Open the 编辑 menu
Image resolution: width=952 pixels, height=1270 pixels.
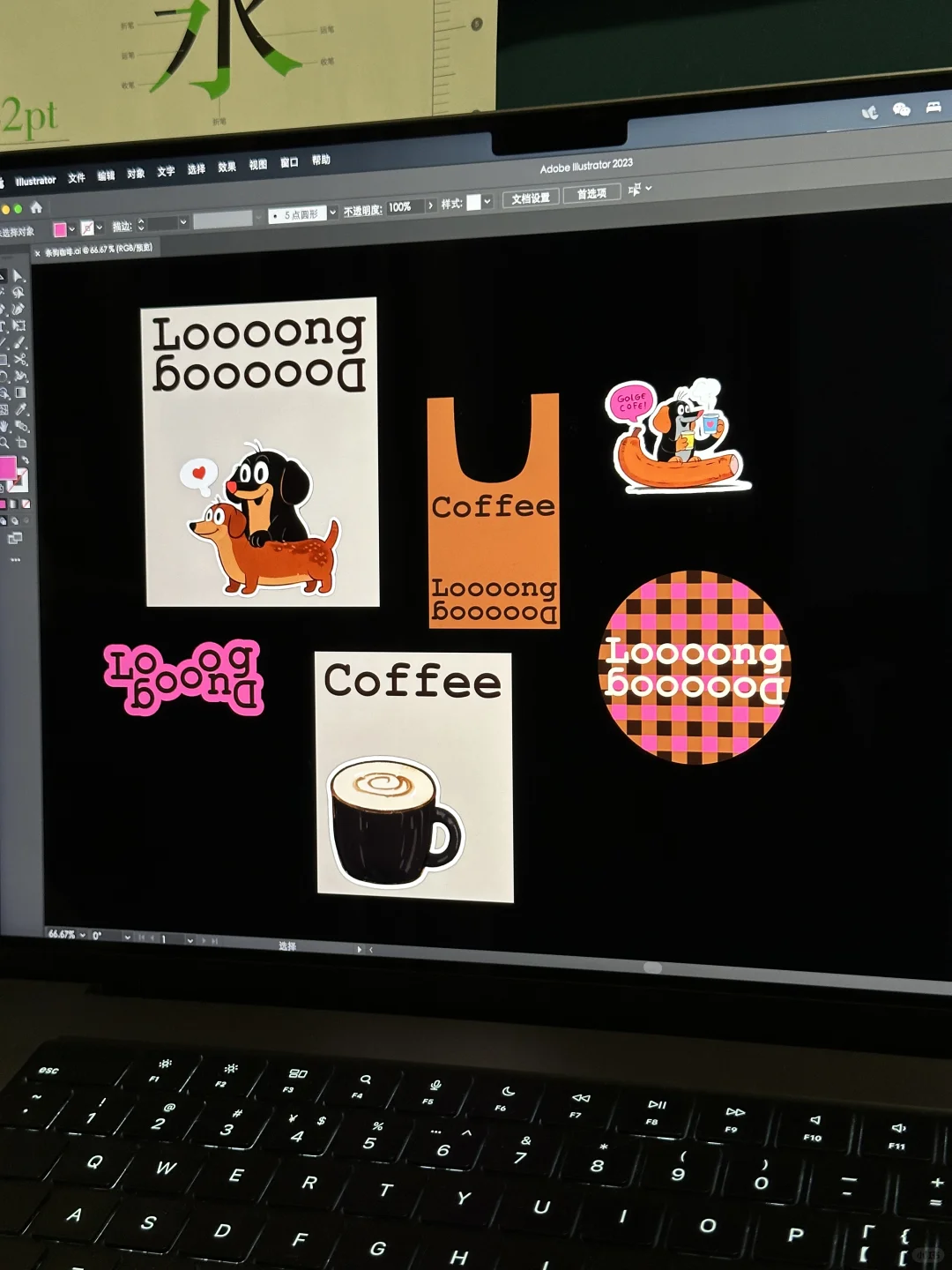106,176
